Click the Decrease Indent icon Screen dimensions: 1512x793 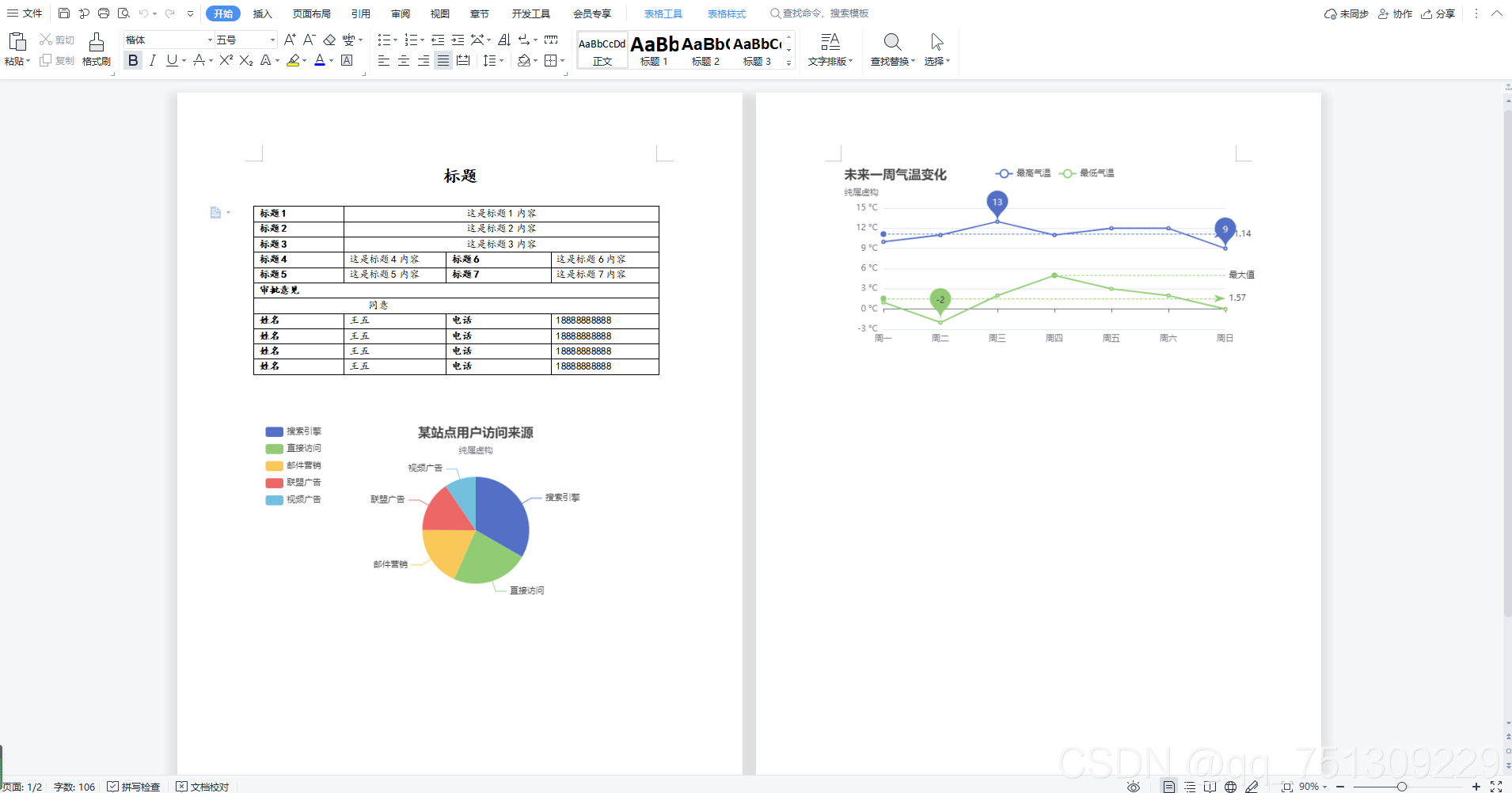click(438, 40)
